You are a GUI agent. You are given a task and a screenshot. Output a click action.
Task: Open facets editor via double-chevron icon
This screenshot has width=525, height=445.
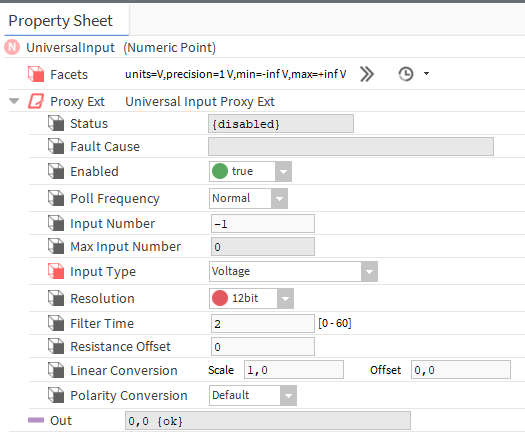[x=367, y=74]
